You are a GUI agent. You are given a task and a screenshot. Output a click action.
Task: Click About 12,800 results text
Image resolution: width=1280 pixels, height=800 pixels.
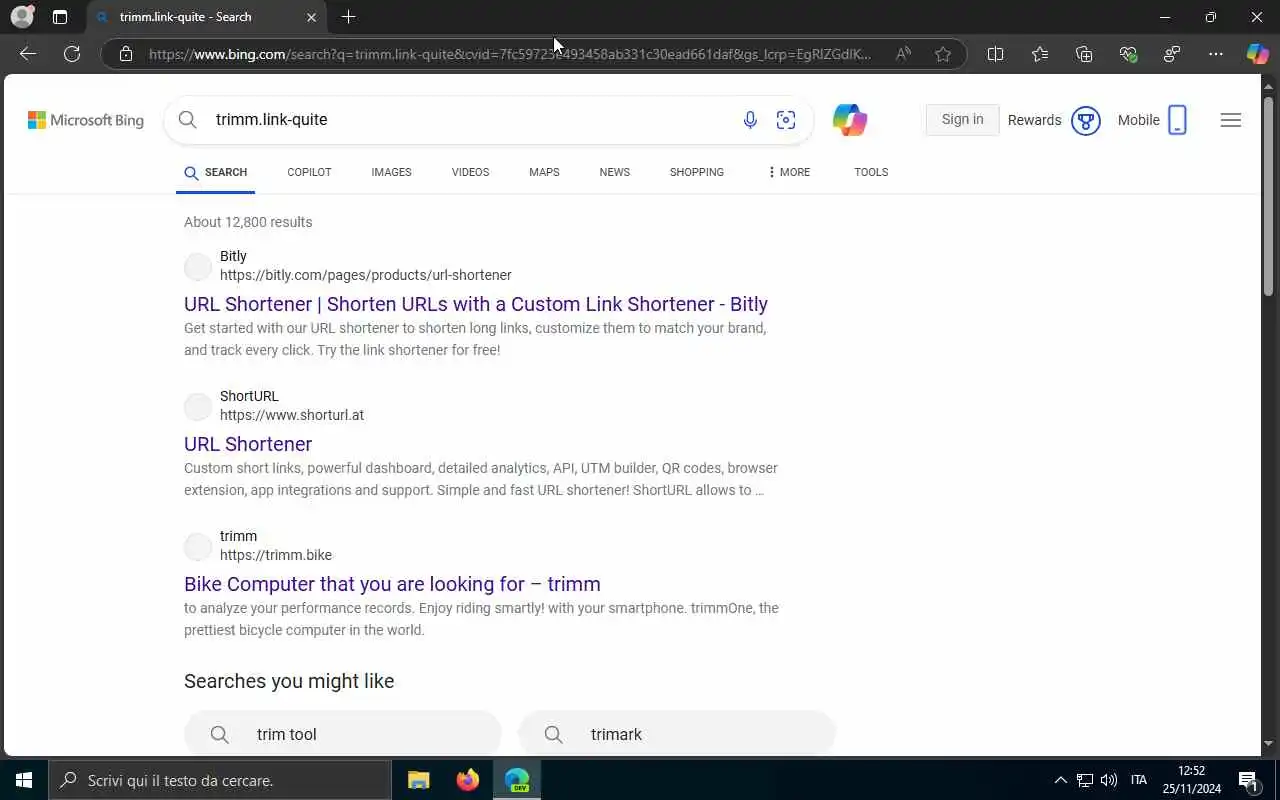click(x=248, y=222)
